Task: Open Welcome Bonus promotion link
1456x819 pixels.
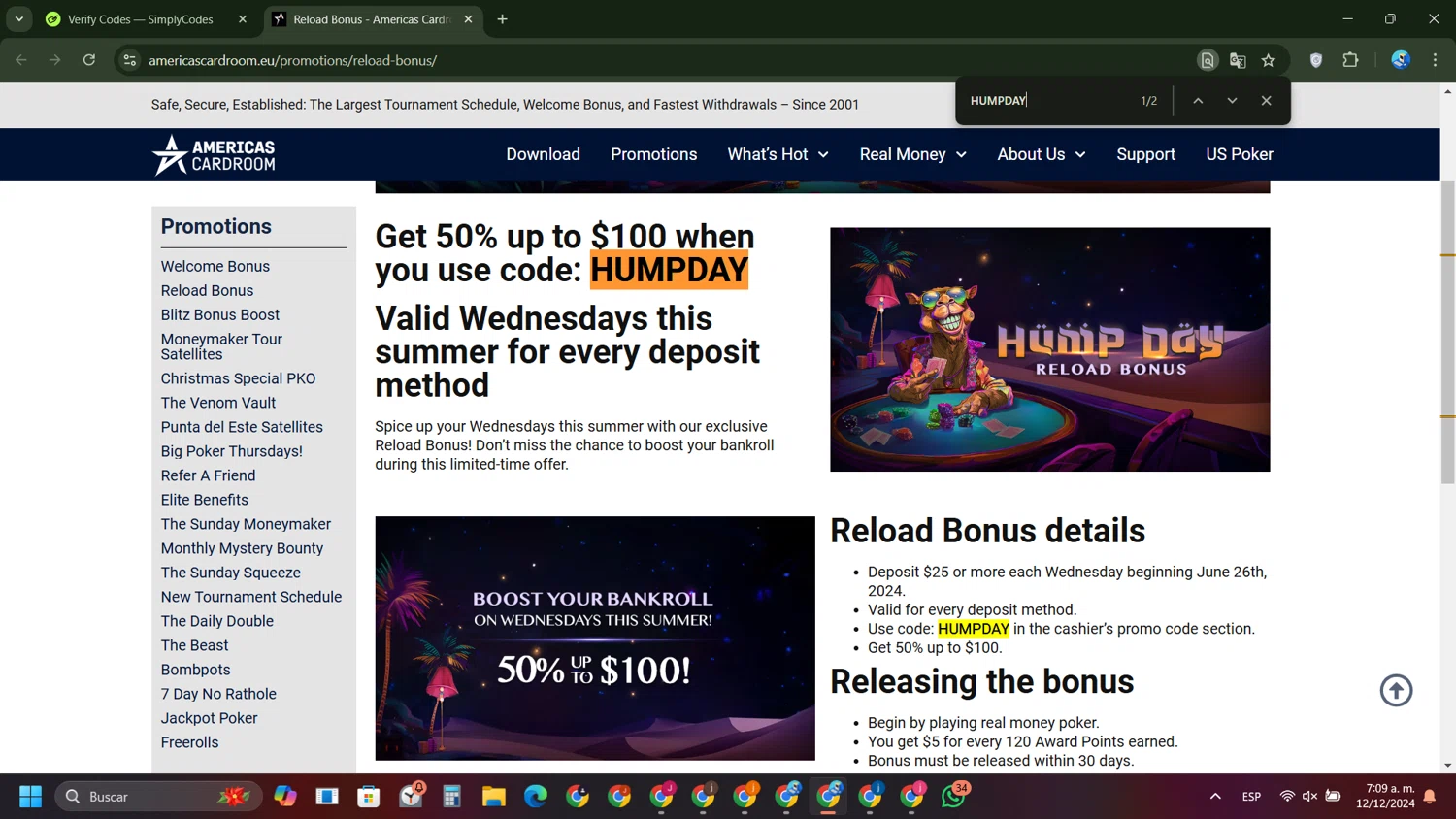Action: [x=215, y=266]
